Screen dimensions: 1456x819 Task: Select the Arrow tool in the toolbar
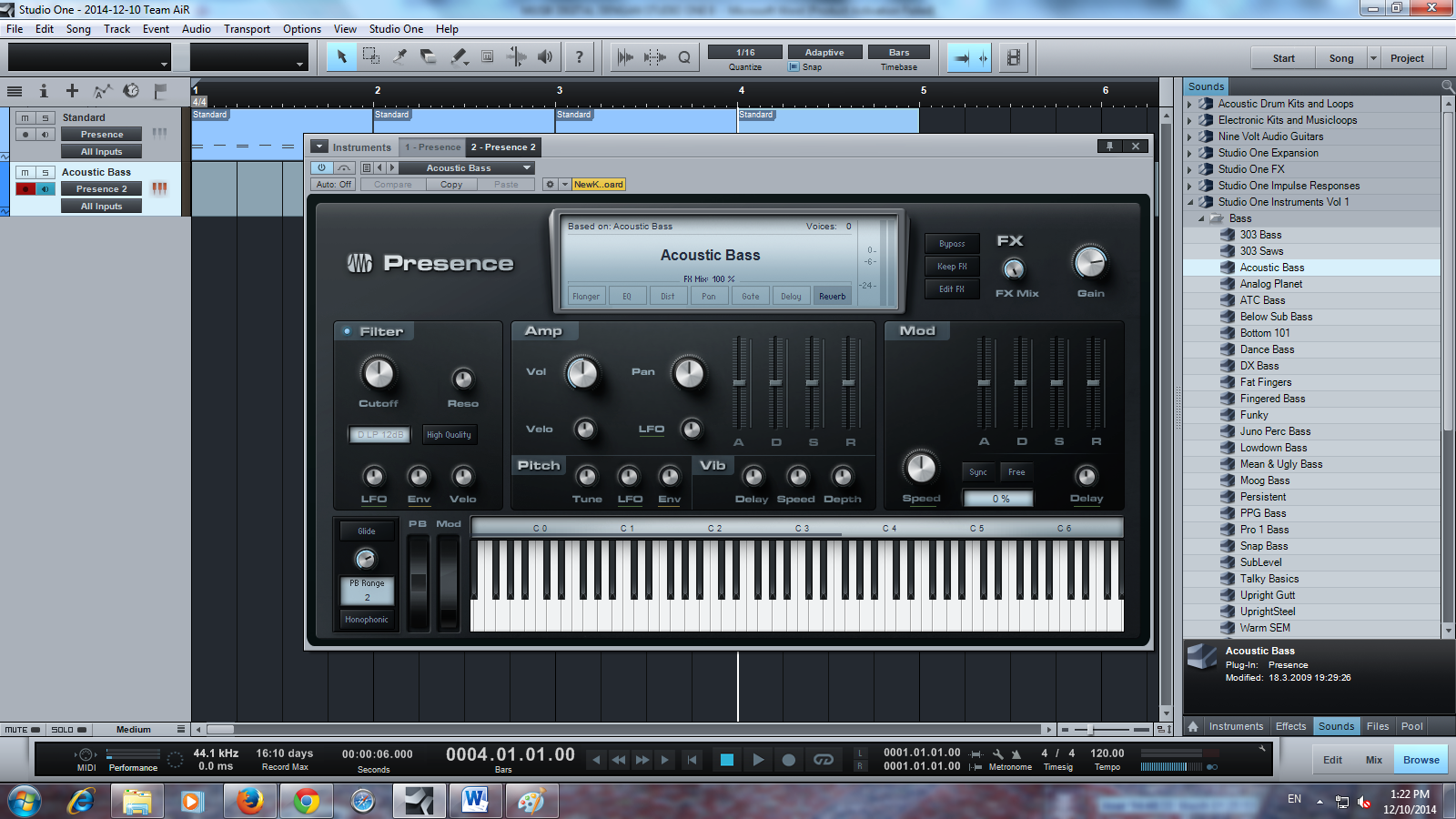click(x=341, y=56)
